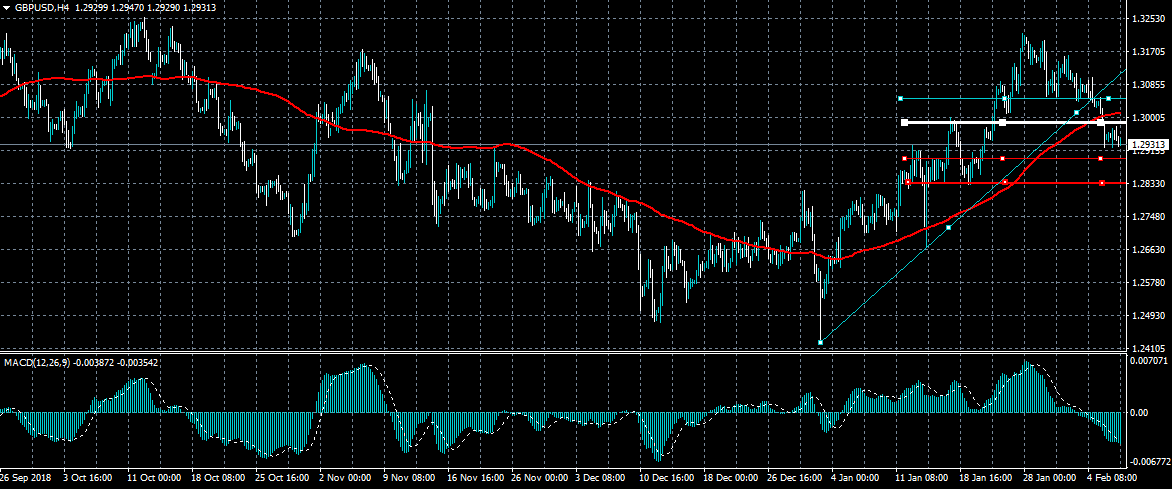Screen dimensions: 1172x489
Task: Select the middle handle of the white horizontal line
Action: [x=1002, y=122]
